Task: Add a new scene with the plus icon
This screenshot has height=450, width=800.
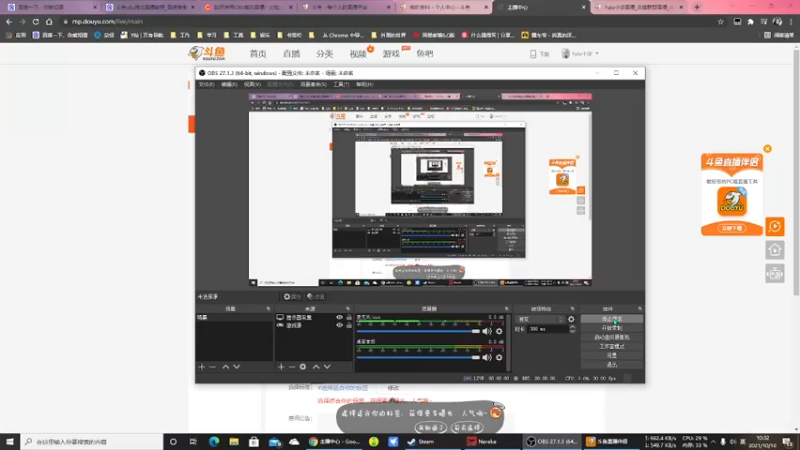Action: pyautogui.click(x=202, y=367)
